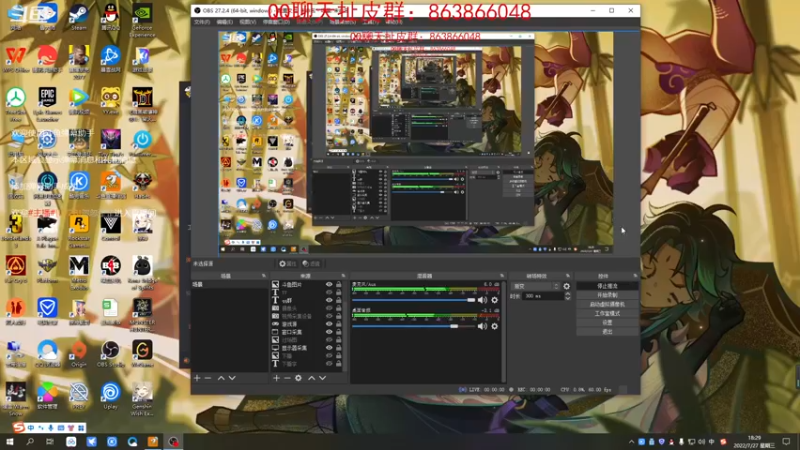Mute the desktop audio speaker
The image size is (800, 450).
pos(482,326)
